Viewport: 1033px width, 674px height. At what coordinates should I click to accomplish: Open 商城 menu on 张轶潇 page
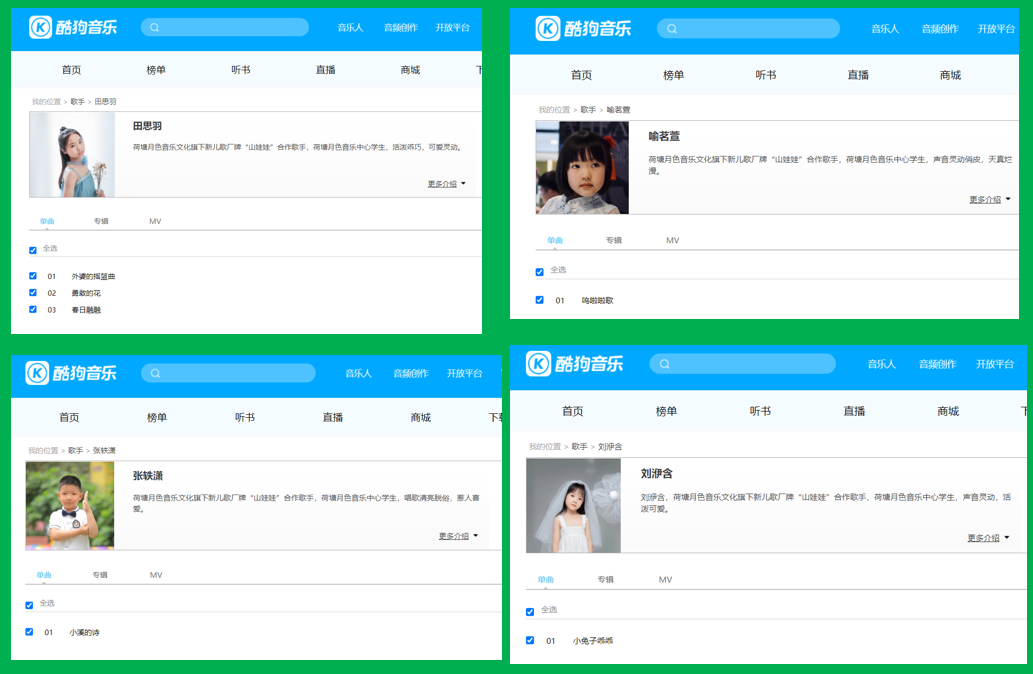[420, 417]
